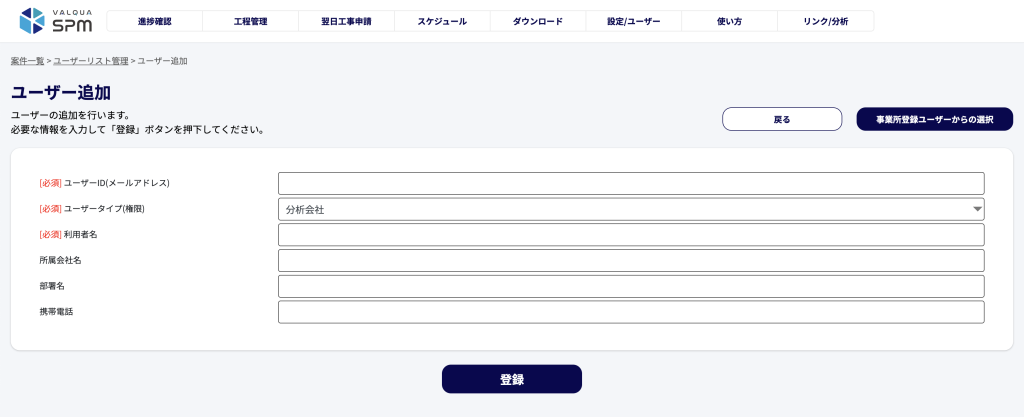This screenshot has height=417, width=1024.
Task: Click the VALQUA SPM logo
Action: coord(56,21)
